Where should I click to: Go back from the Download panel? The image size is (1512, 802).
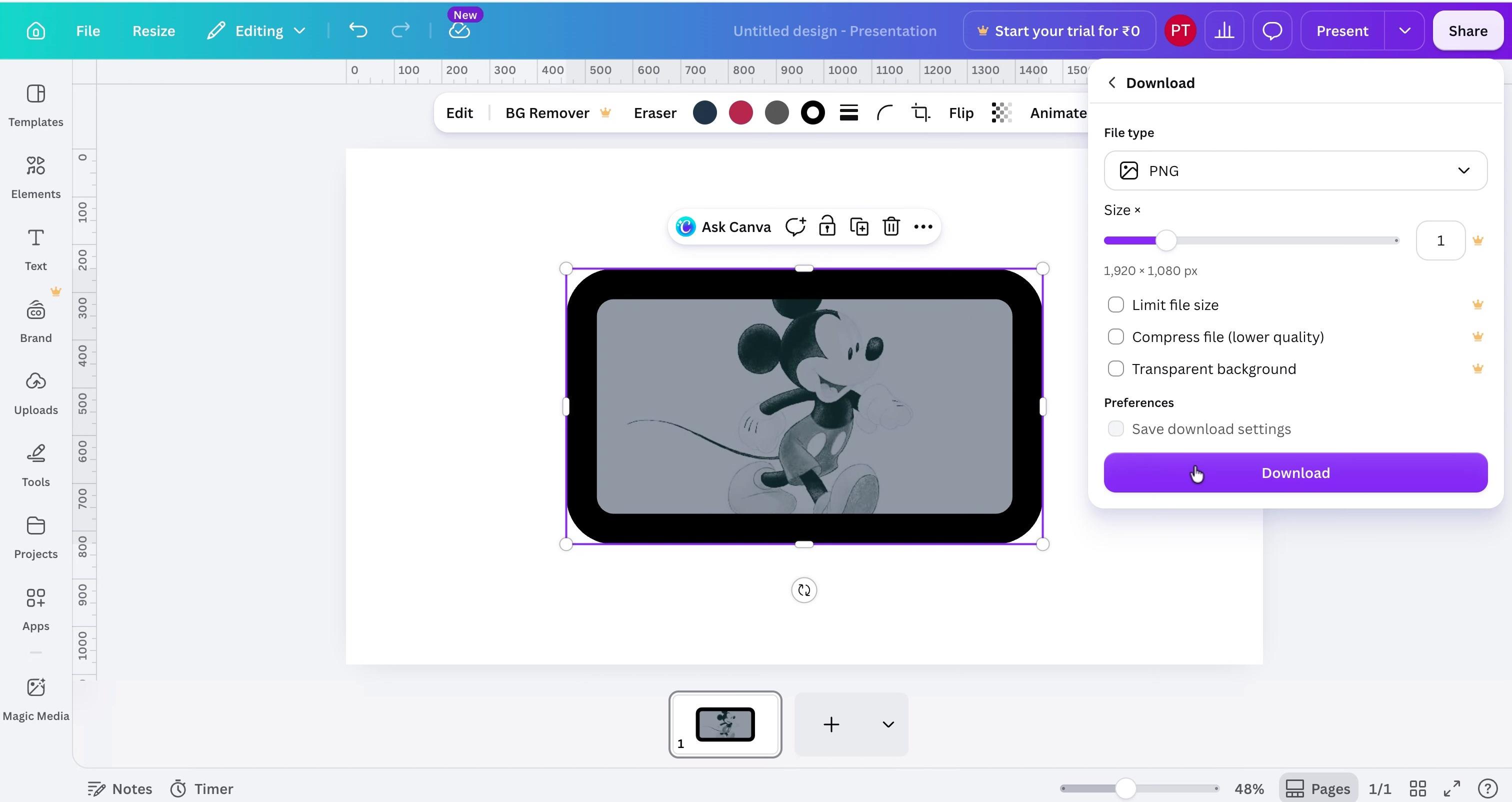(1111, 83)
